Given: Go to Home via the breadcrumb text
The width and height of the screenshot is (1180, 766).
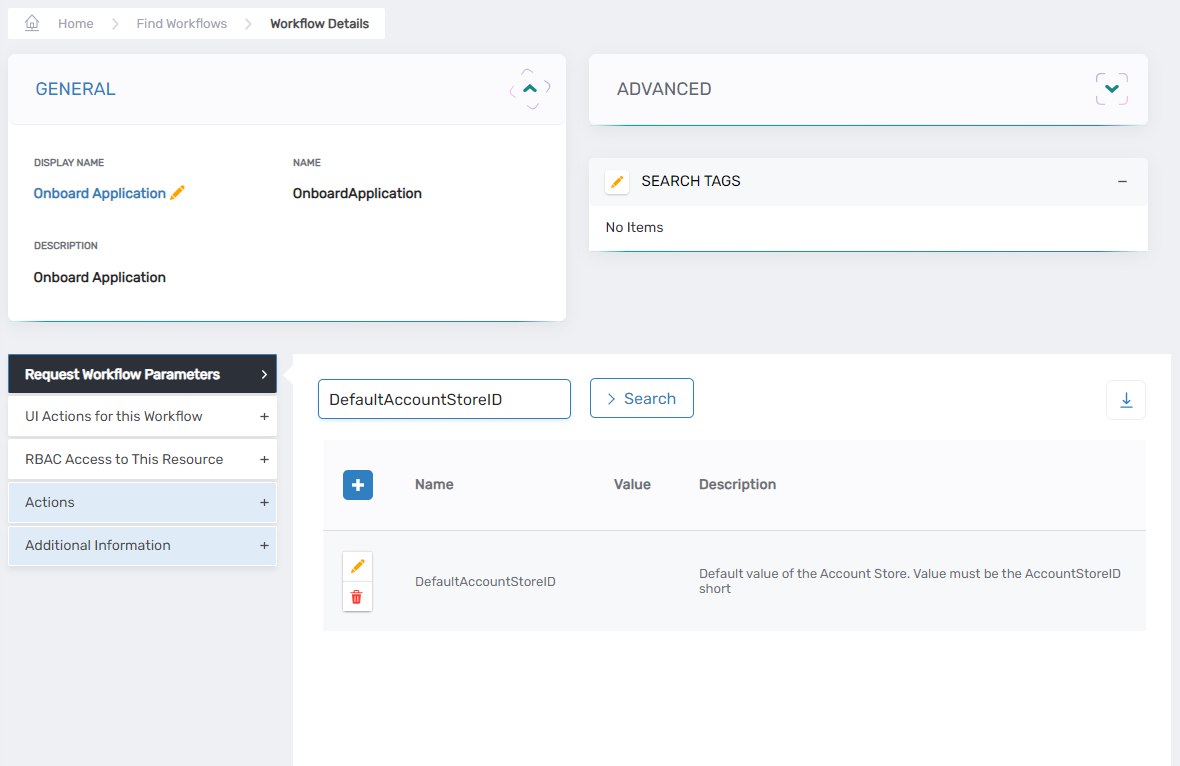Looking at the screenshot, I should click(x=75, y=22).
